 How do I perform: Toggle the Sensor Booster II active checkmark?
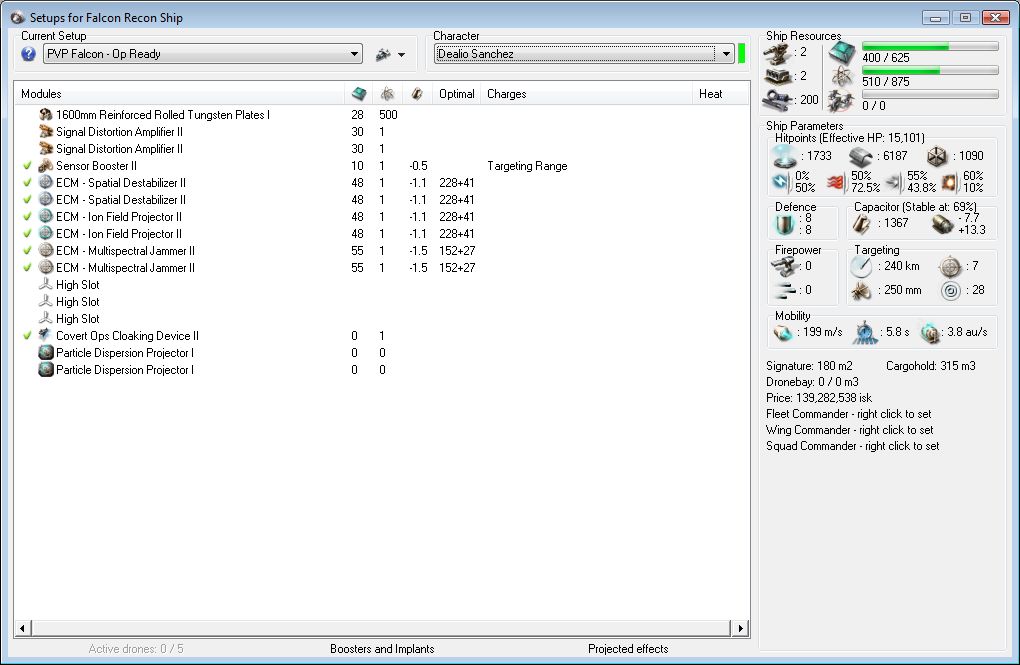[27, 165]
